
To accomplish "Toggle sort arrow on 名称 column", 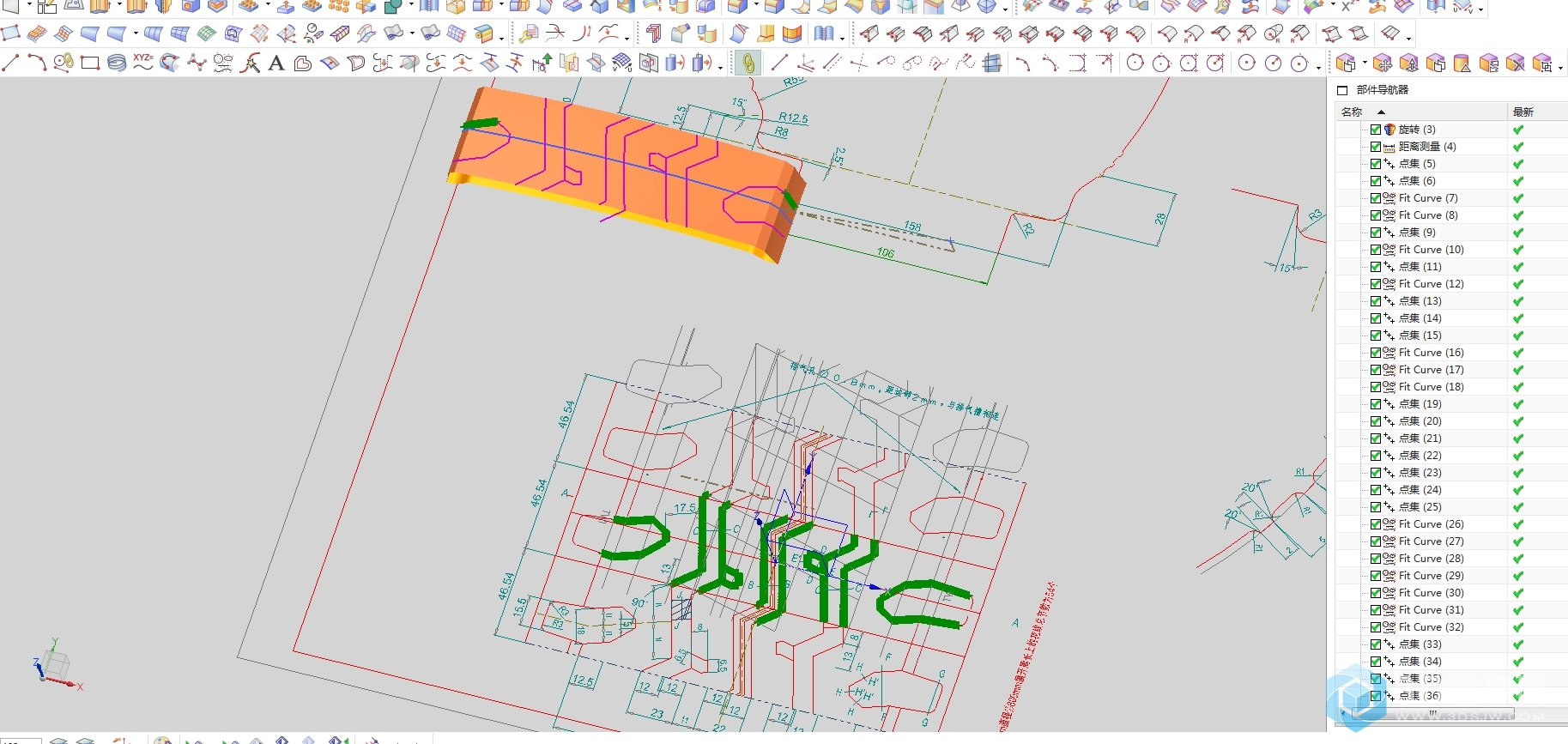I will point(1381,112).
